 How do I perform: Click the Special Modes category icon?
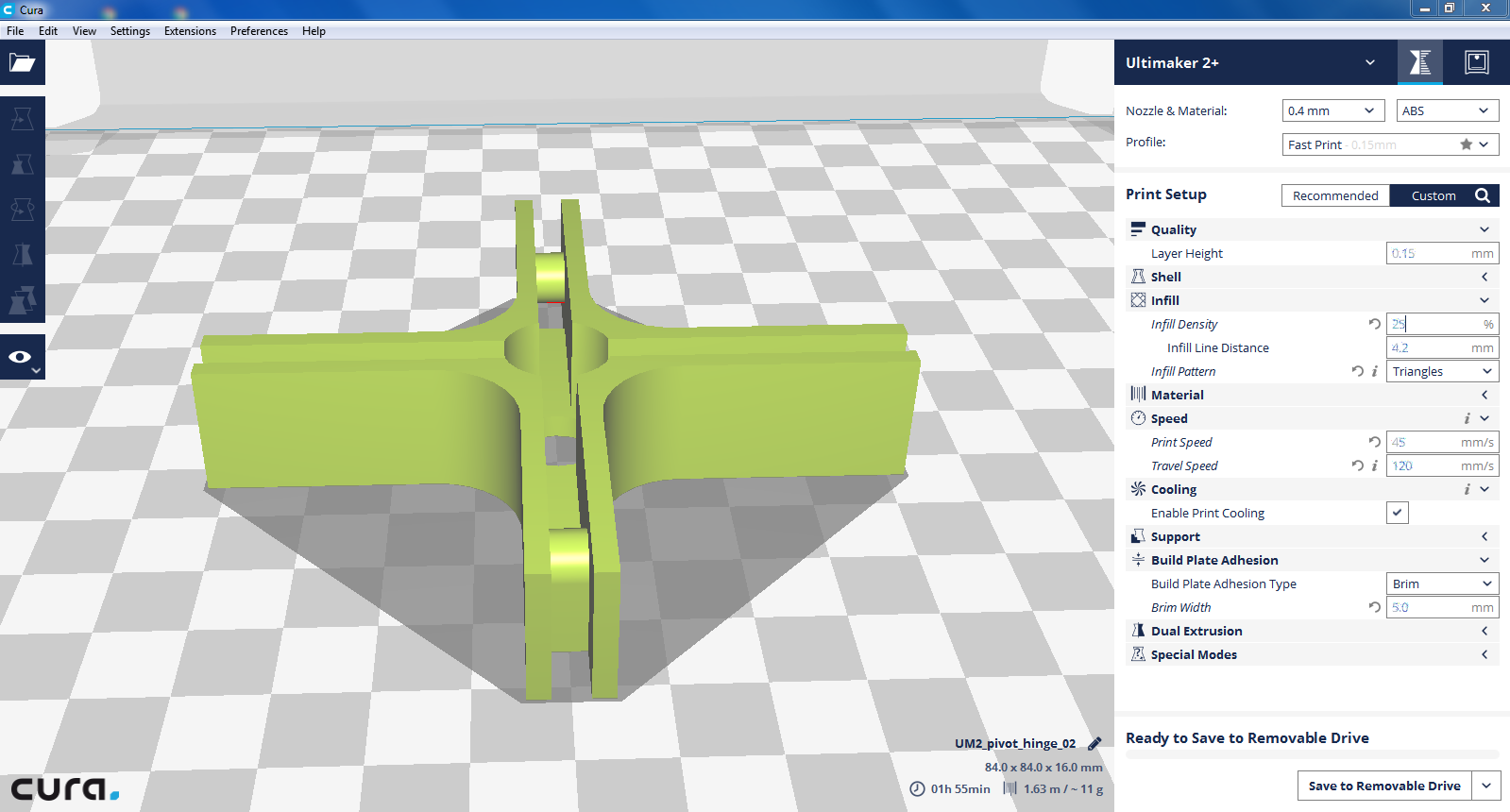(1138, 654)
